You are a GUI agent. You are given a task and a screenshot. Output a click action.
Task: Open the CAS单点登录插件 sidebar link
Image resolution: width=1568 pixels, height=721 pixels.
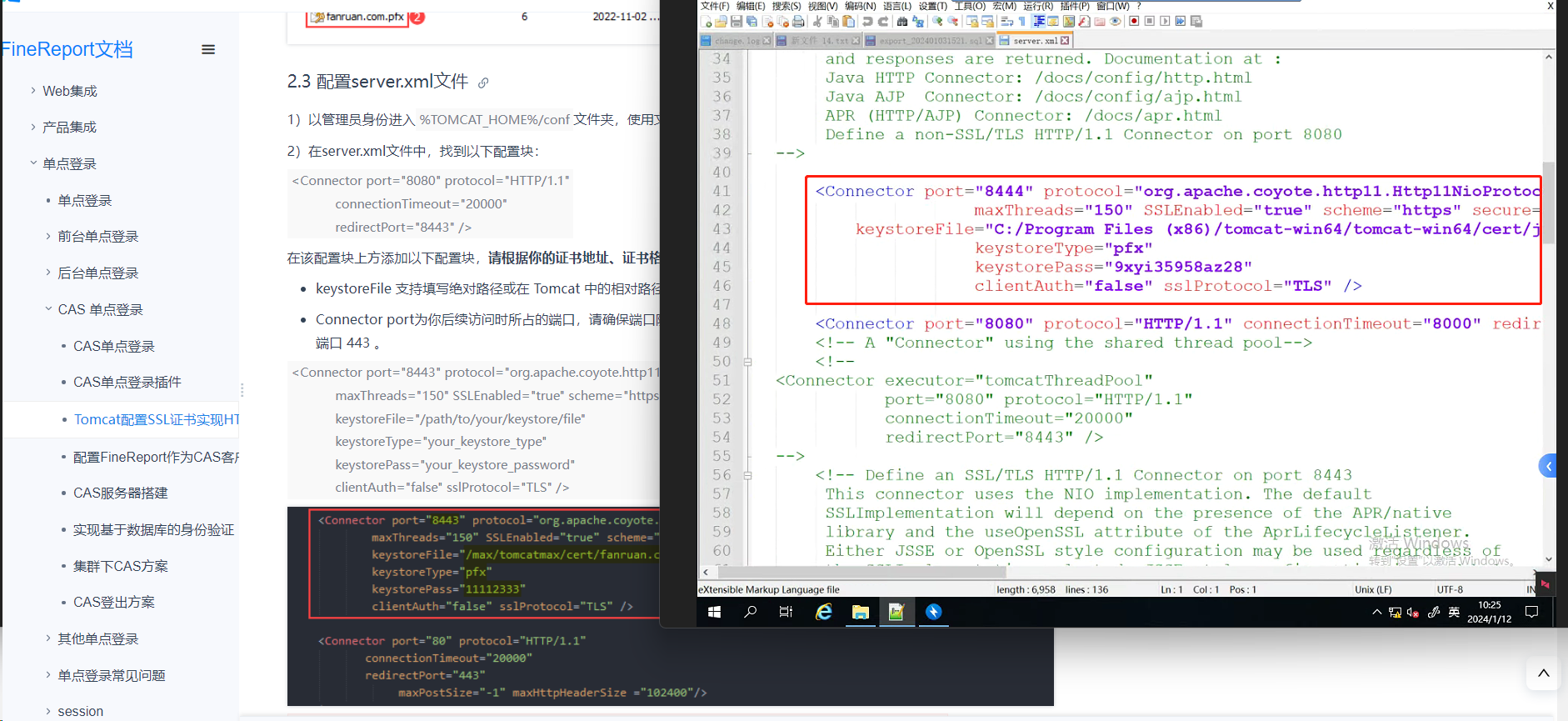pyautogui.click(x=127, y=382)
